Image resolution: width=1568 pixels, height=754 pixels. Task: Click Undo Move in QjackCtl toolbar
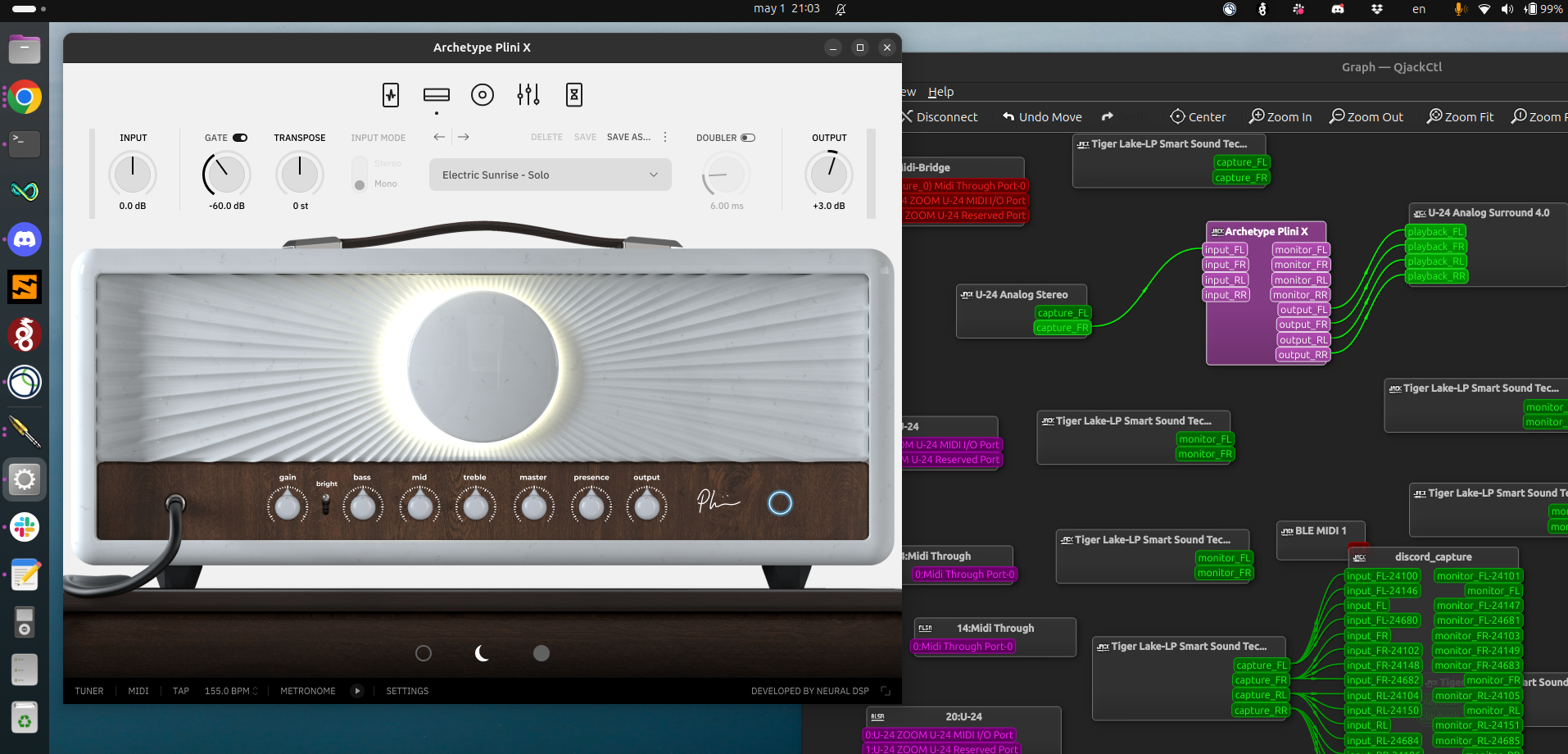(1042, 117)
